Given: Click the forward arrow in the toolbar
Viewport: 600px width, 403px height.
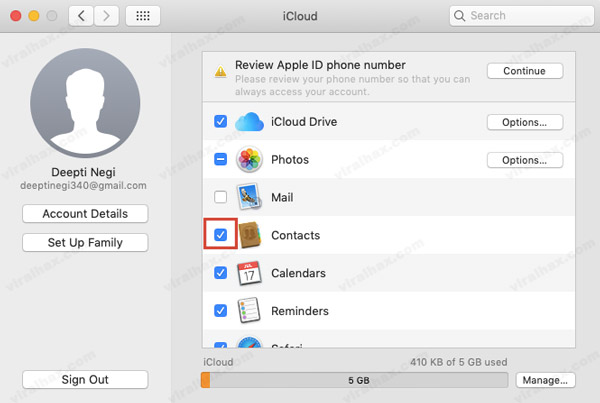Looking at the screenshot, I should point(106,16).
